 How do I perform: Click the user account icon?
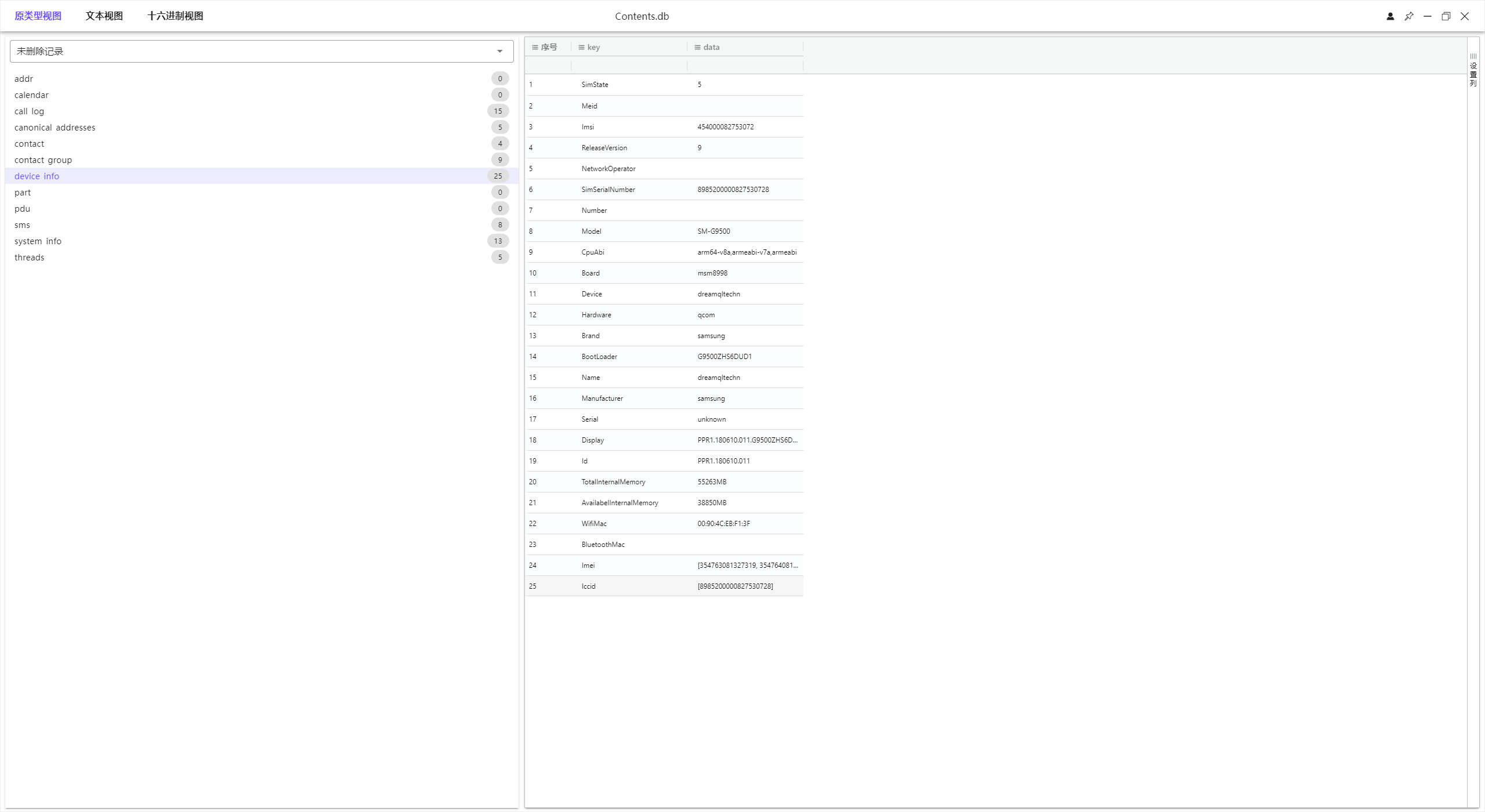(1390, 16)
